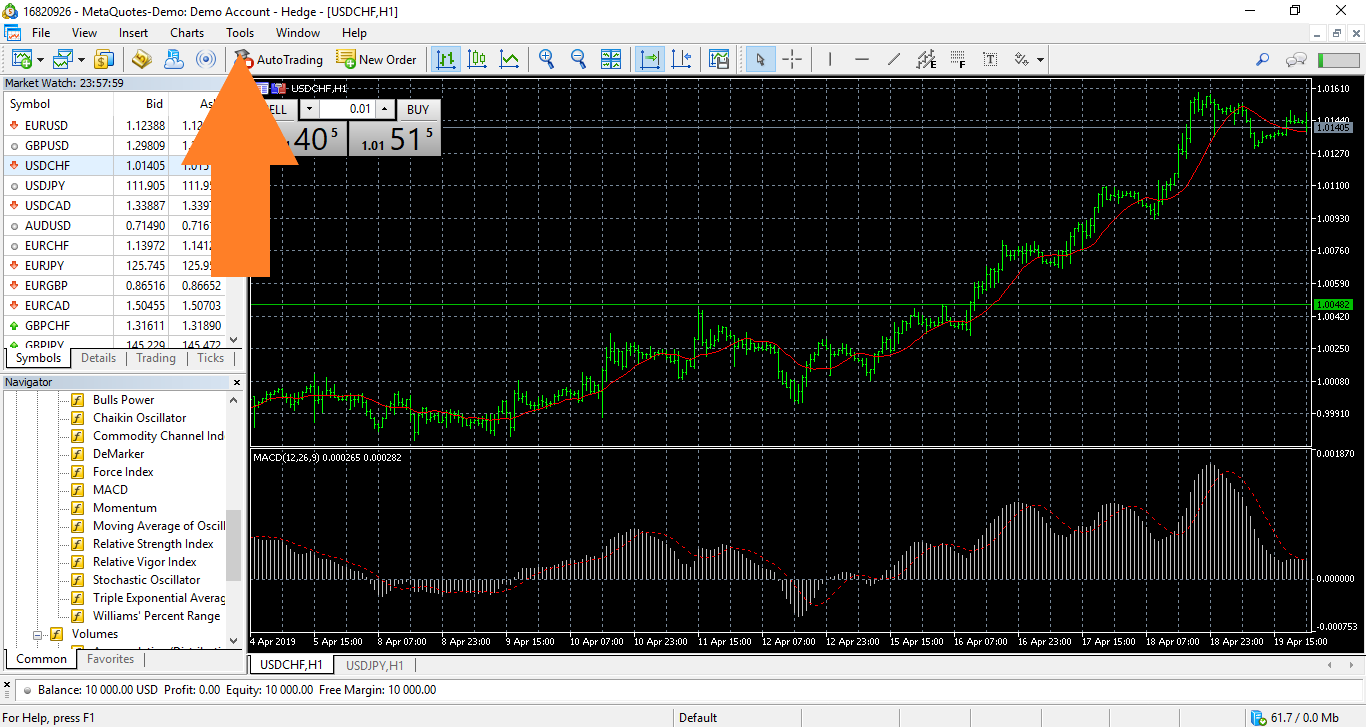The image size is (1366, 727).
Task: Click the BUY button on one-click panel
Action: point(418,109)
